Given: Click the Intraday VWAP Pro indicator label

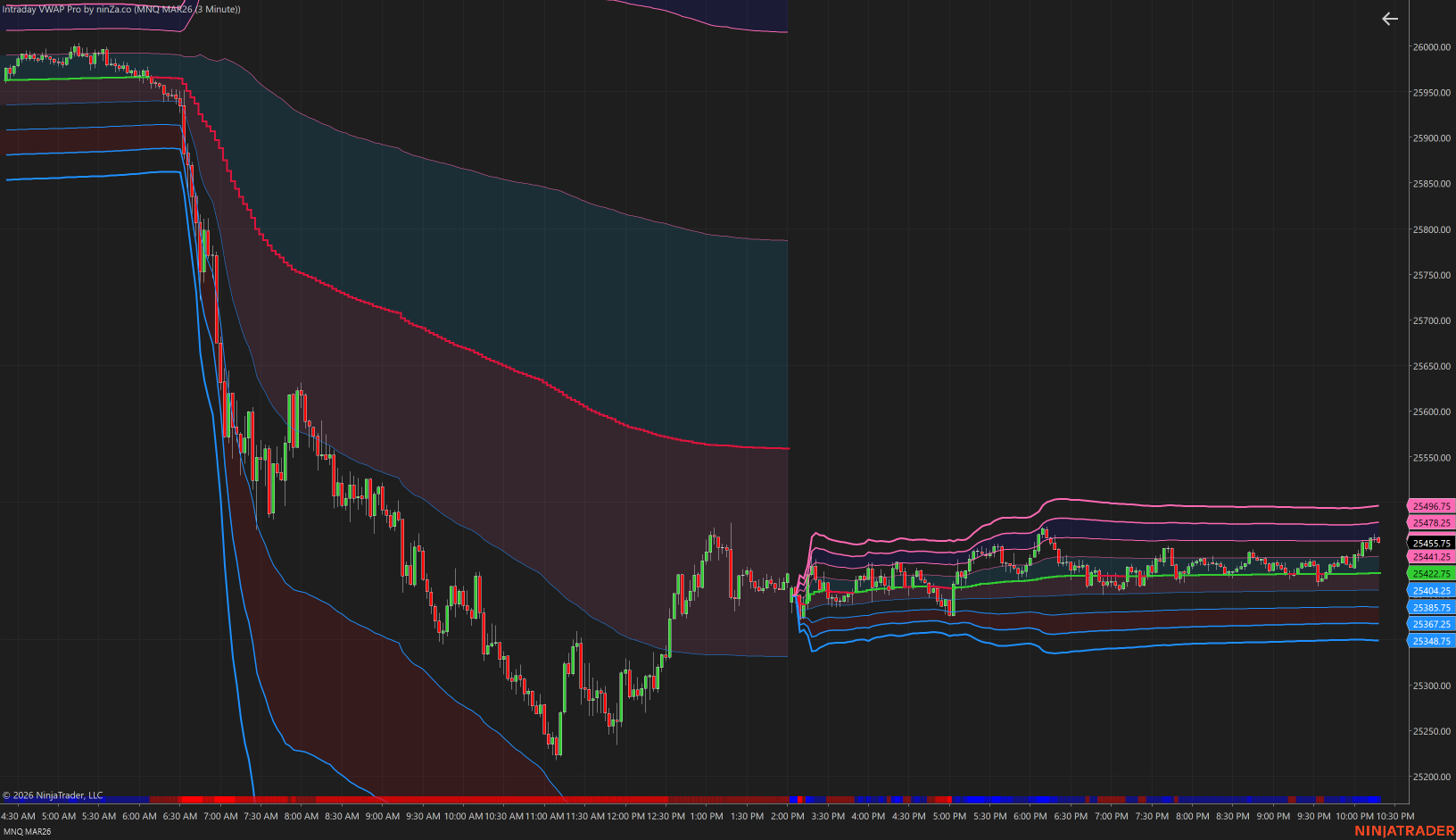Looking at the screenshot, I should (x=121, y=9).
